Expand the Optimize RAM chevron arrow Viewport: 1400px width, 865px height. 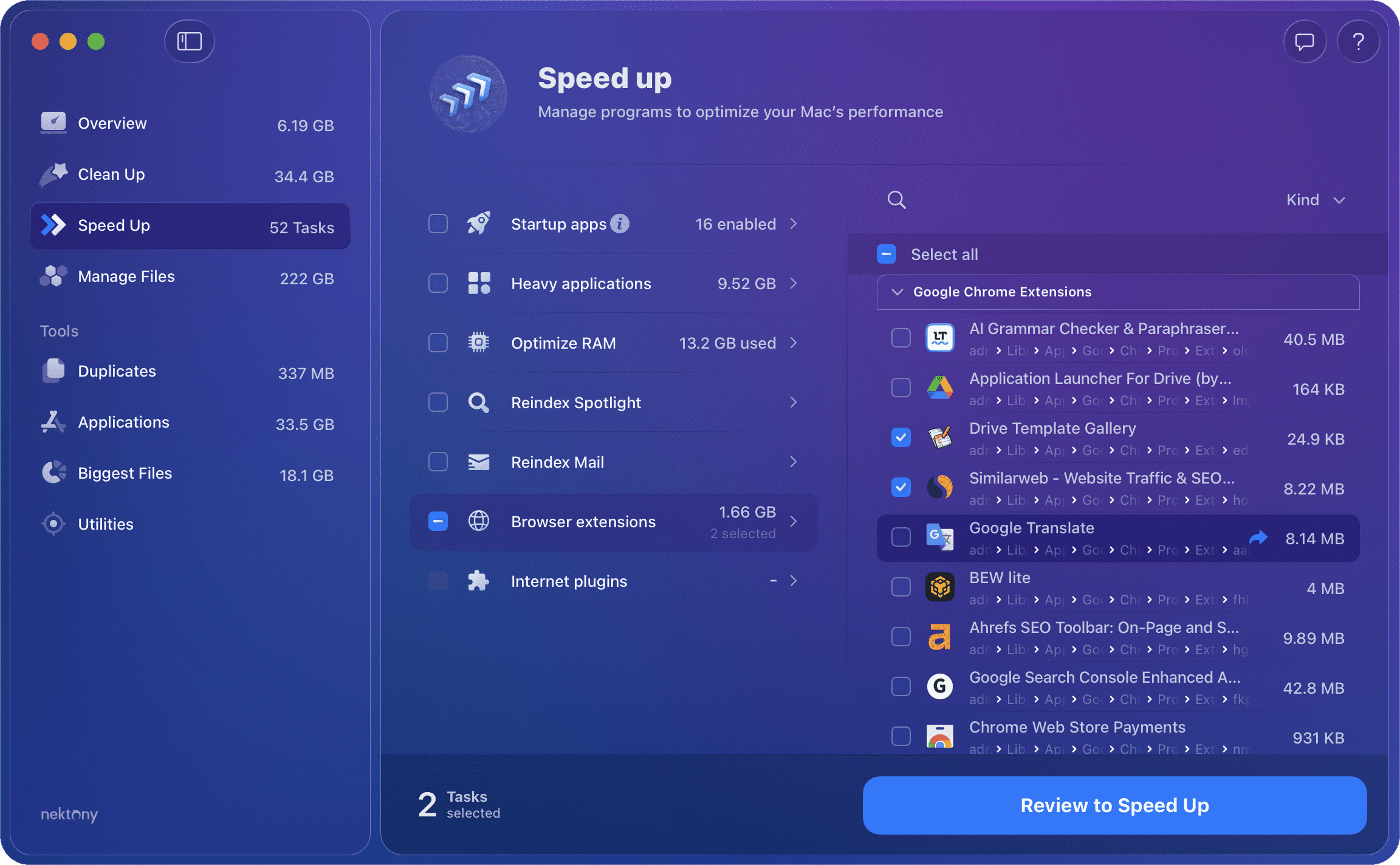click(x=794, y=343)
